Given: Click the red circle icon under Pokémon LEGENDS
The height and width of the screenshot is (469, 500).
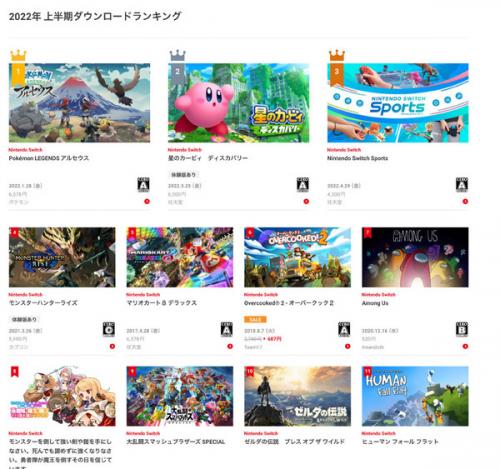Looking at the screenshot, I should 147,201.
